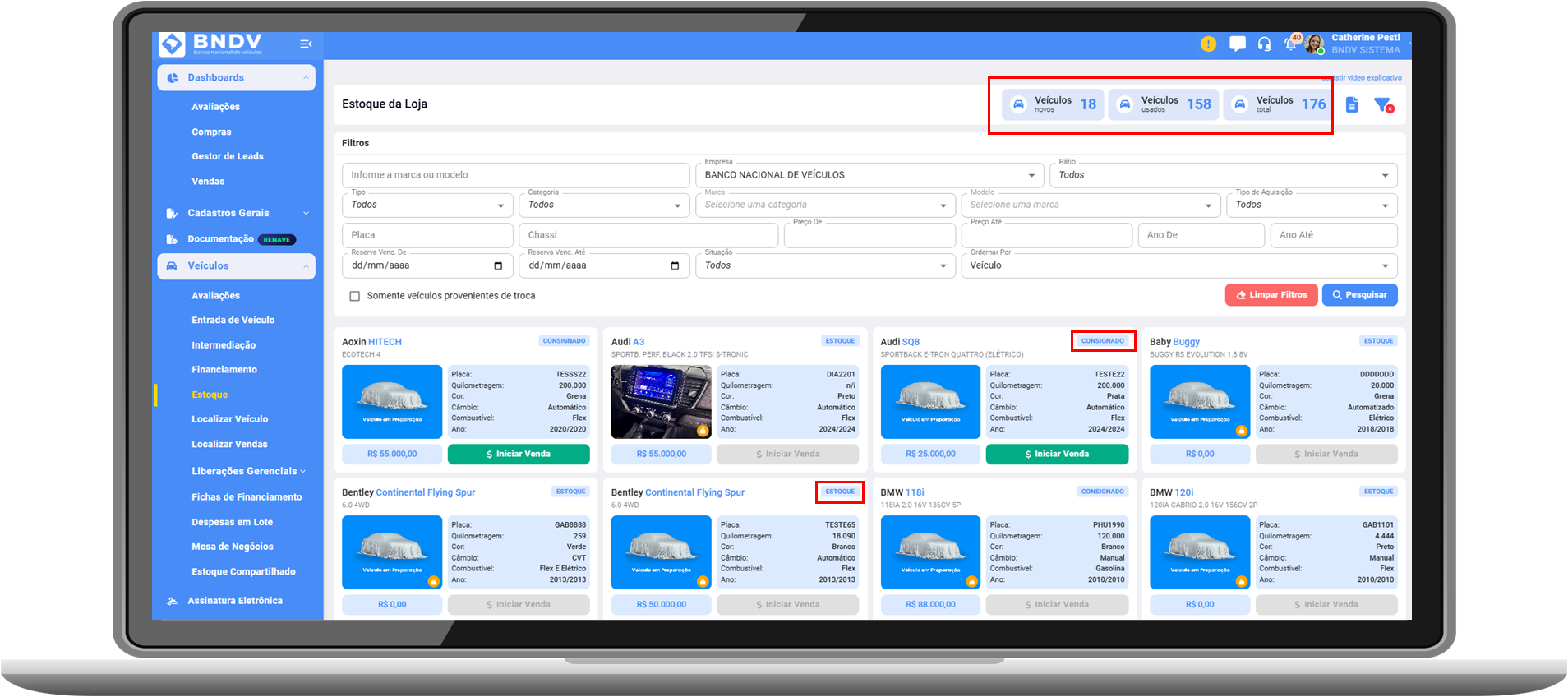Image resolution: width=1568 pixels, height=697 pixels.
Task: Open the Marca dropdown
Action: [826, 205]
